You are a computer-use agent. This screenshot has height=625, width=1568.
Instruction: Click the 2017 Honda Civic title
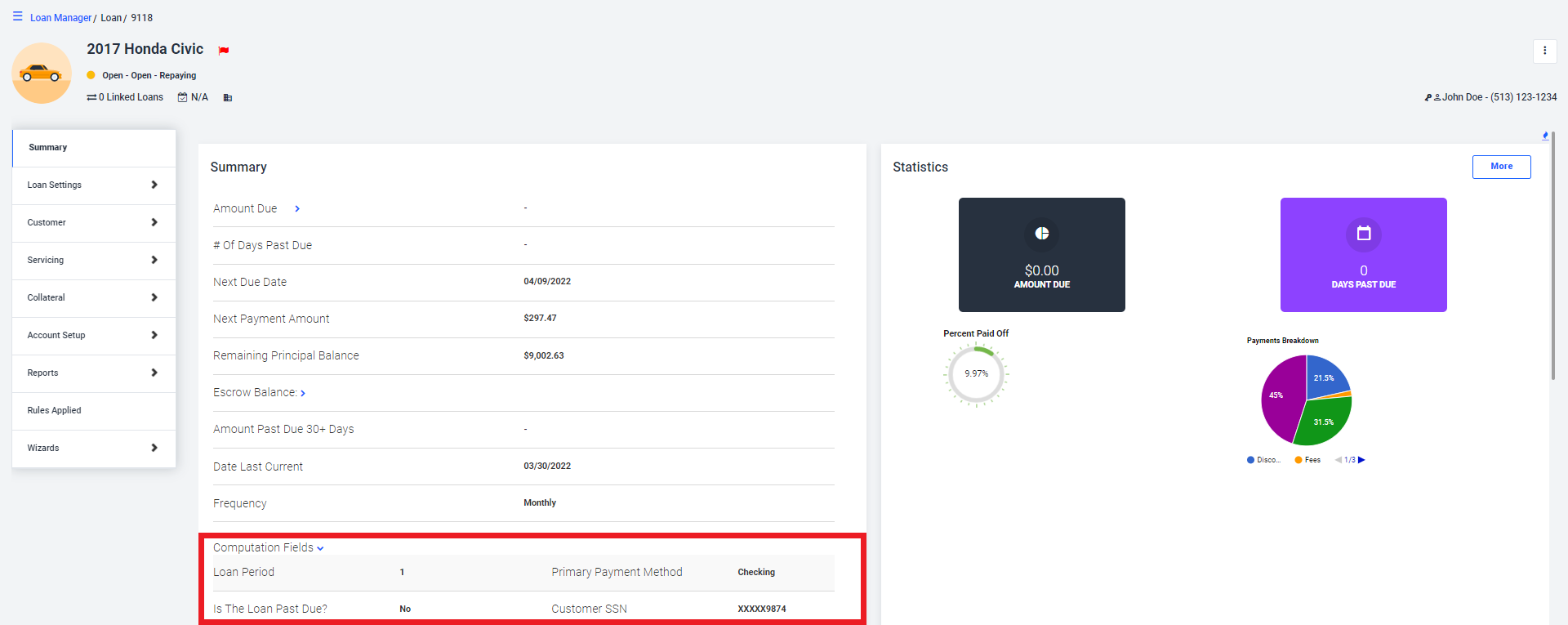[x=145, y=49]
